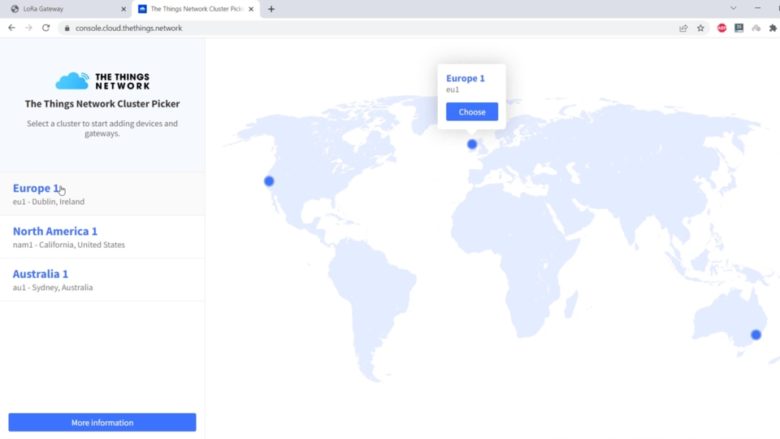This screenshot has height=439, width=780.
Task: Select the North America 1 cluster
Action: pos(102,237)
